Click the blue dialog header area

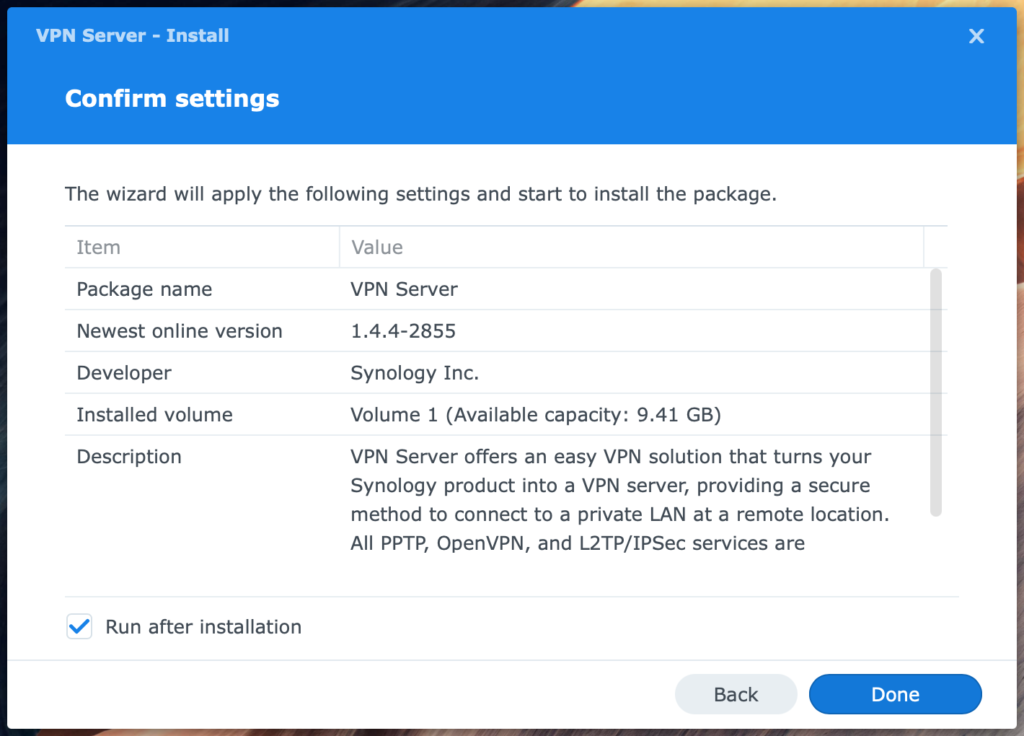coord(512,70)
